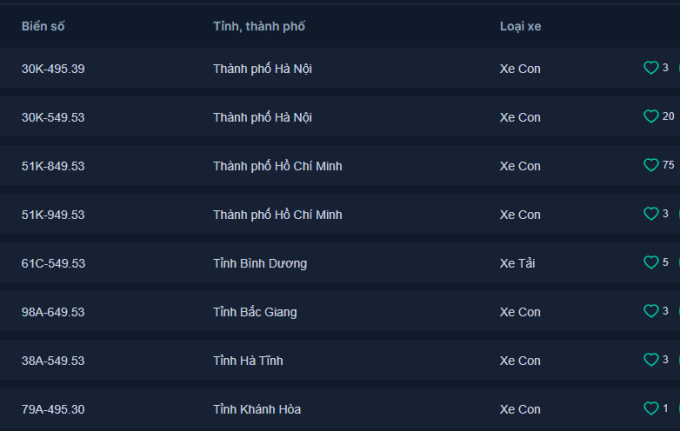Favorite plate 79A-495.30 heart icon
680x431 pixels.
tap(651, 408)
